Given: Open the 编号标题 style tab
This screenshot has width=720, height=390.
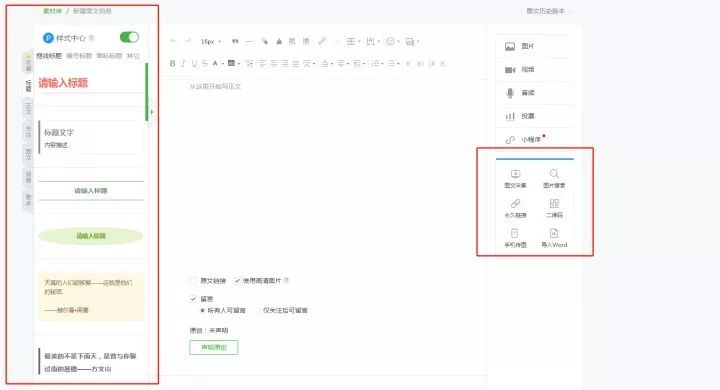Looking at the screenshot, I should click(x=79, y=56).
